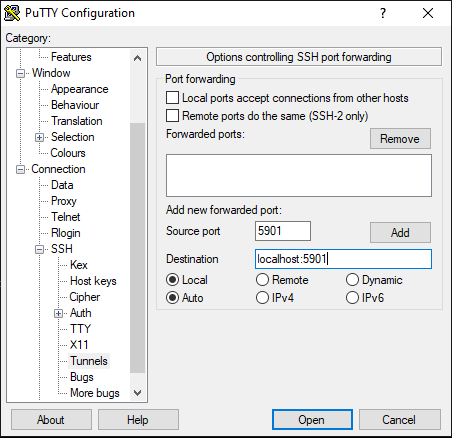Click the question mark help button
This screenshot has height=438, width=452.
tap(383, 13)
